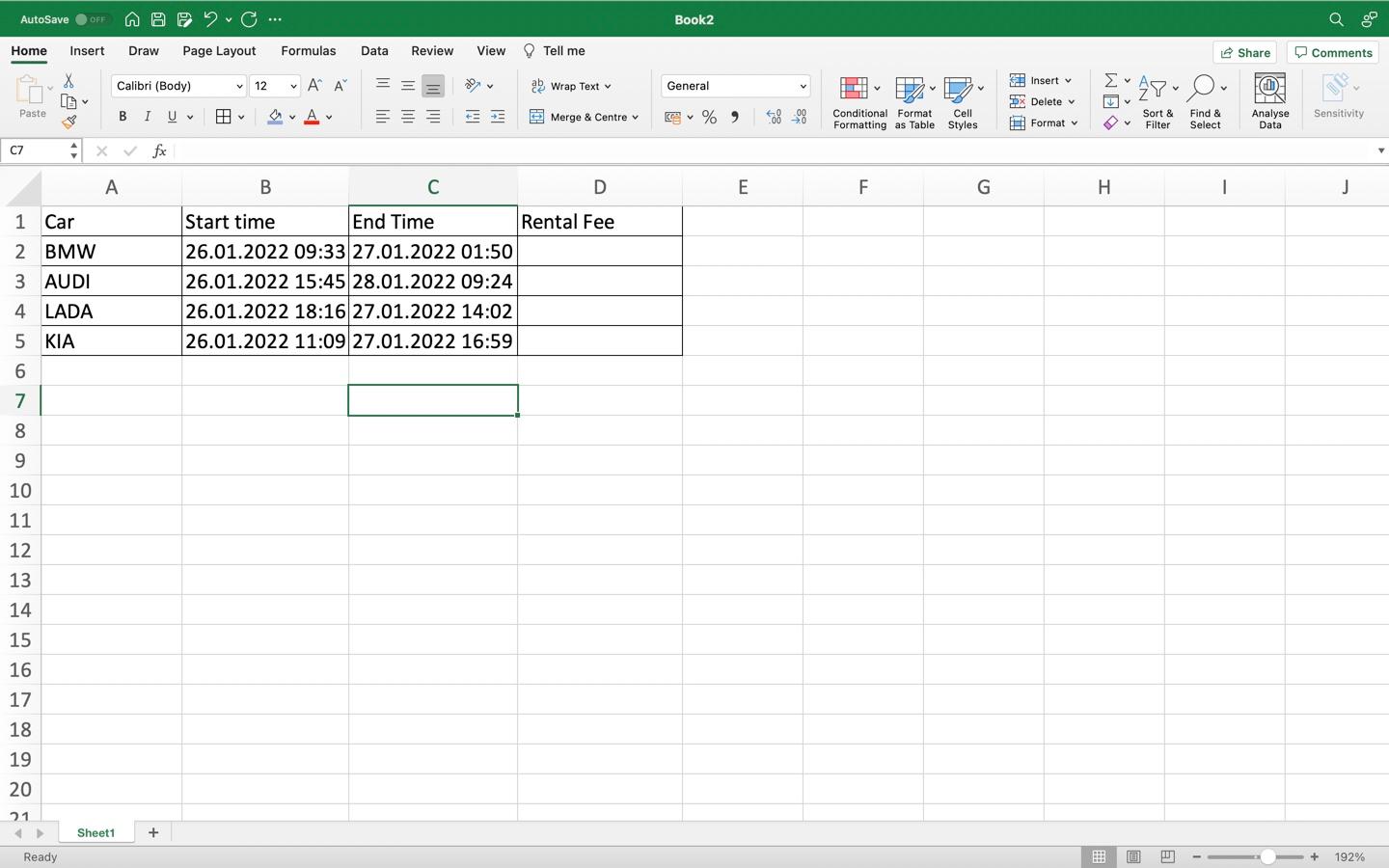Click Tell me search box
The height and width of the screenshot is (868, 1389).
coord(554,51)
